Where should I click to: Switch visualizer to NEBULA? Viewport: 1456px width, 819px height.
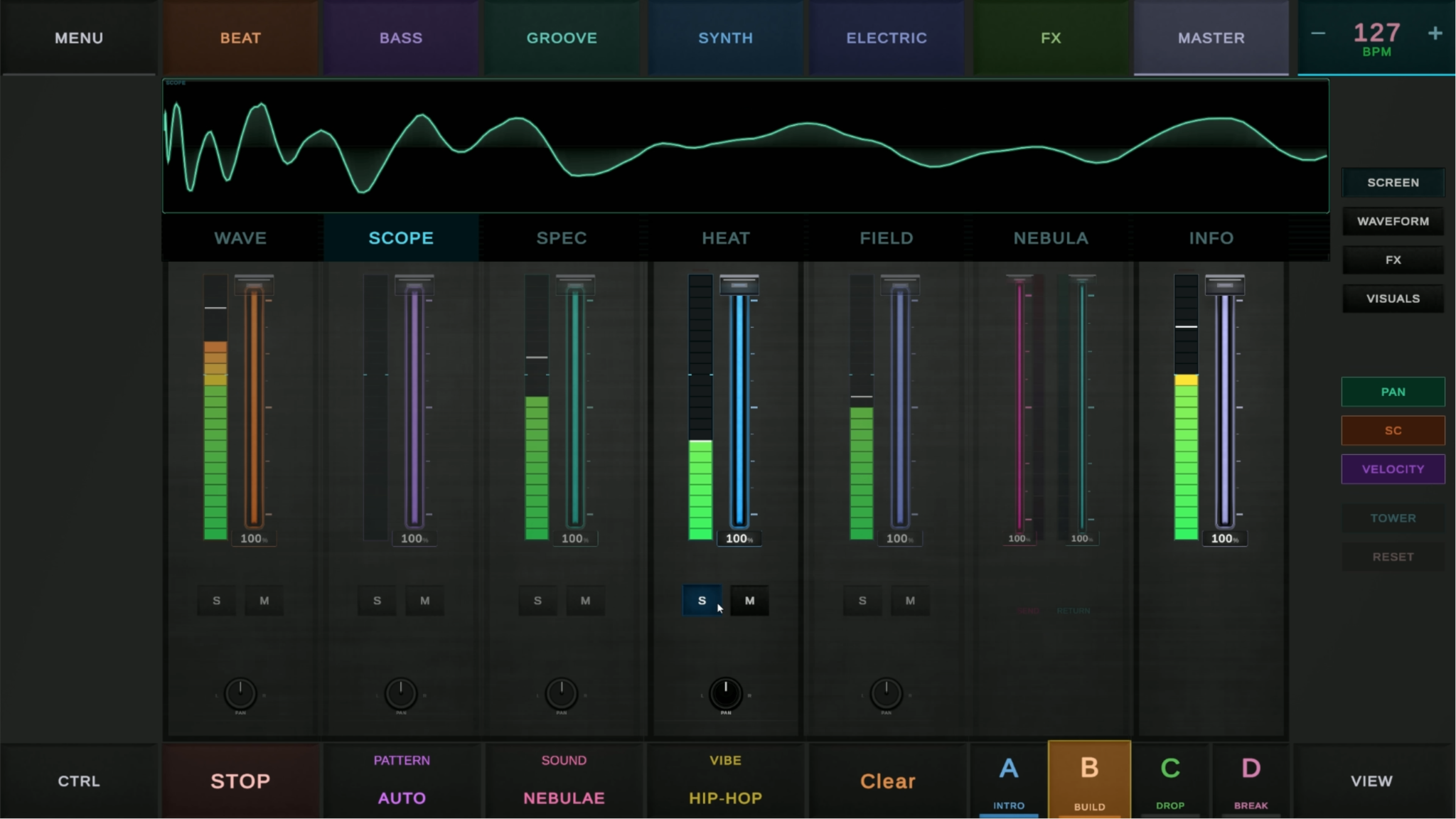[x=1051, y=238]
